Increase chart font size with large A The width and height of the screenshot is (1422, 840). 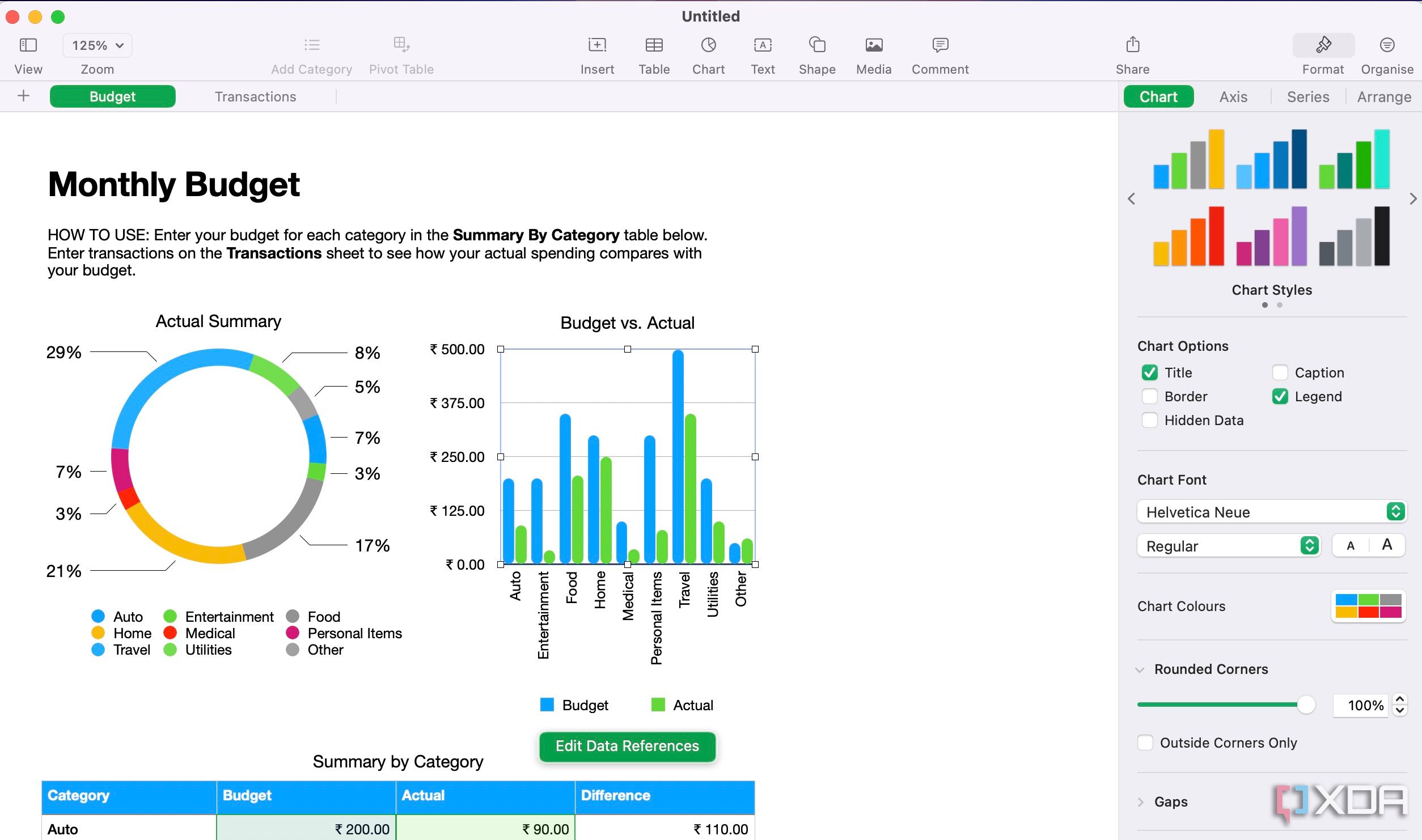[1387, 545]
